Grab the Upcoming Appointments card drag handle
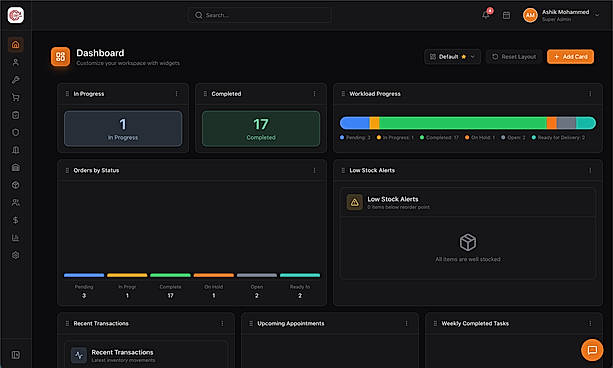 click(251, 323)
